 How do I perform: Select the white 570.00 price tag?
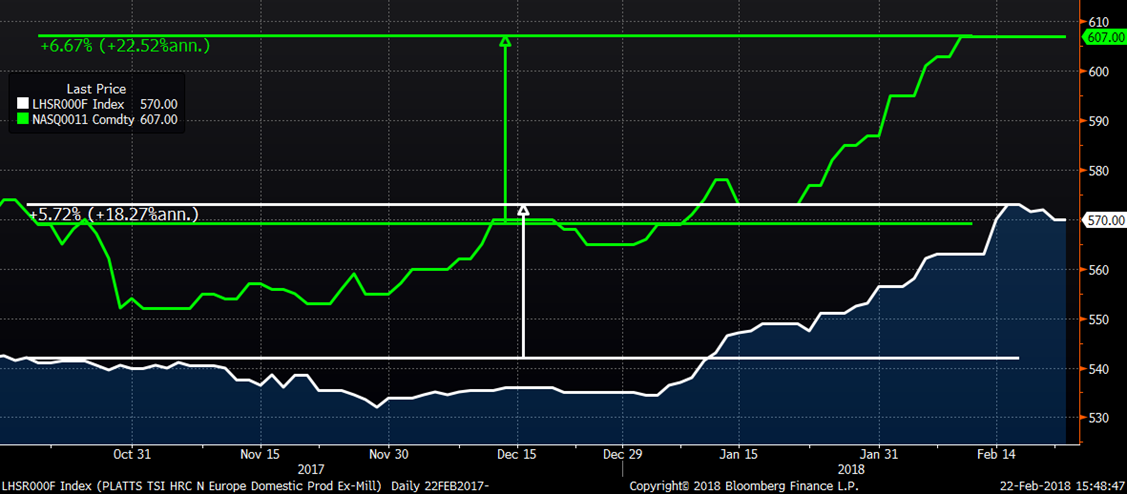[x=1106, y=220]
